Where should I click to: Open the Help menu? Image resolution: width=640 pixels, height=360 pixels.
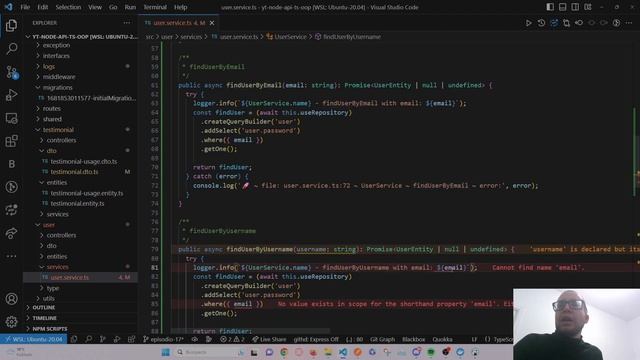tap(180, 7)
